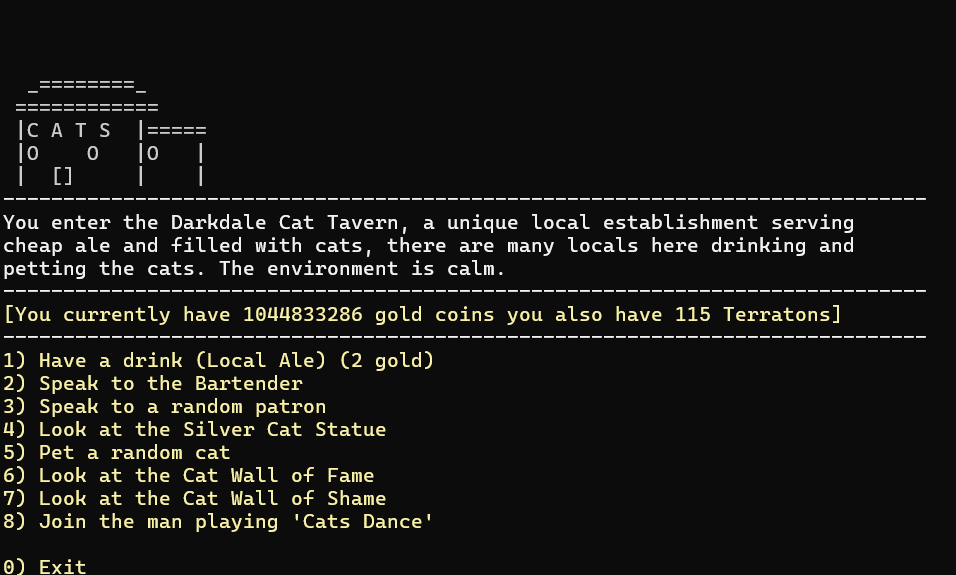Image resolution: width=956 pixels, height=575 pixels.
Task: Select 'Speak to a random patron'
Action: pyautogui.click(x=165, y=407)
